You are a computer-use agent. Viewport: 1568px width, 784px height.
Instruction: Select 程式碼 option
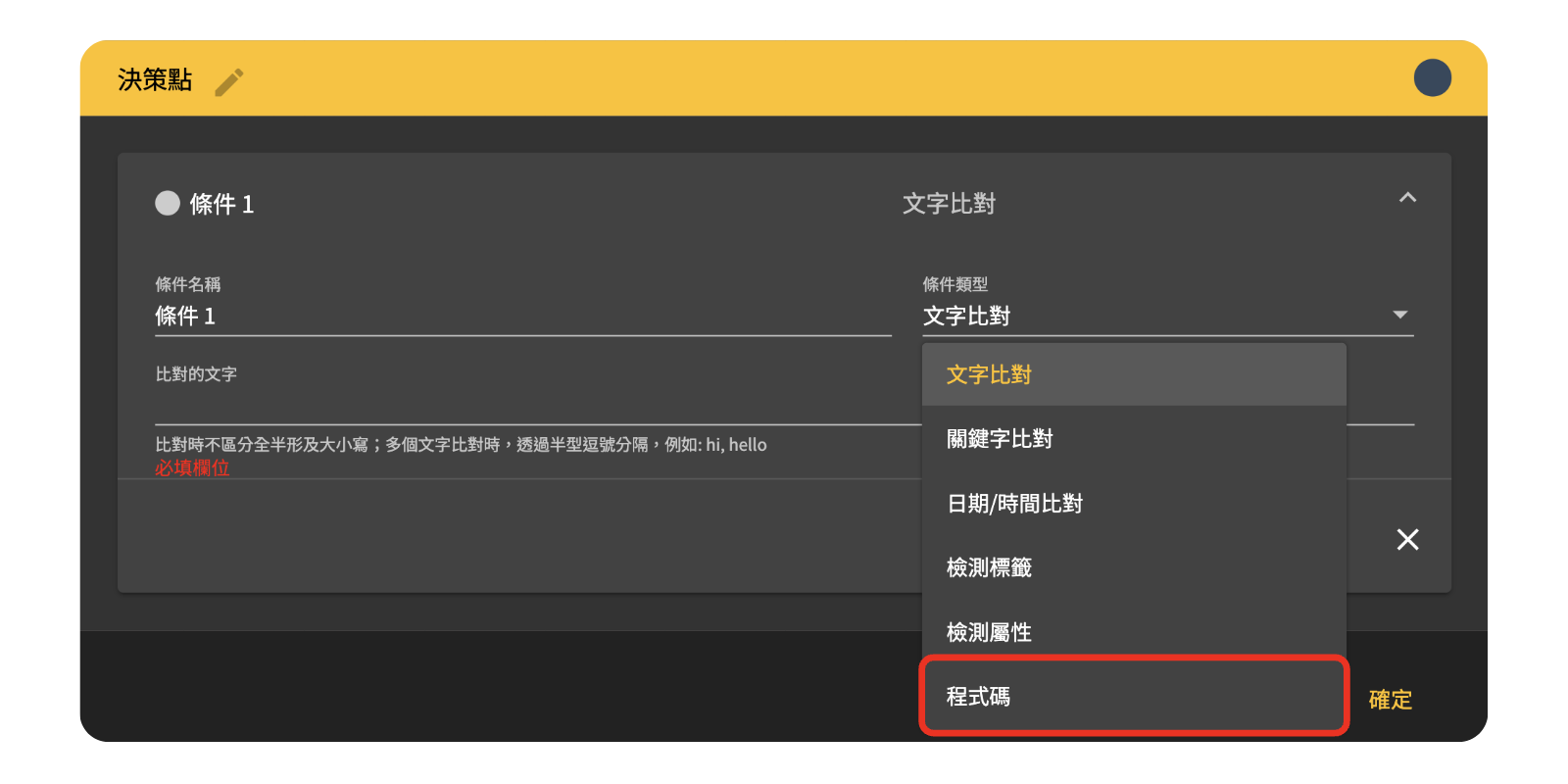click(1134, 697)
